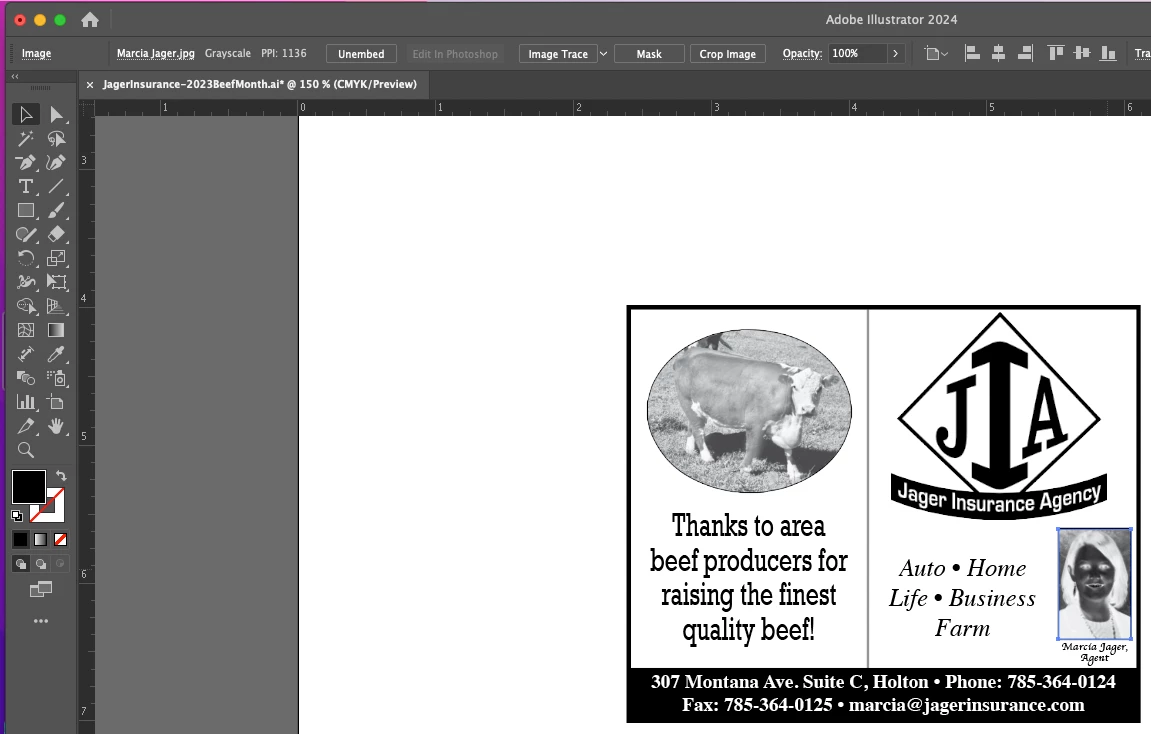
Task: Reset default fill and stroke
Action: pyautogui.click(x=17, y=516)
